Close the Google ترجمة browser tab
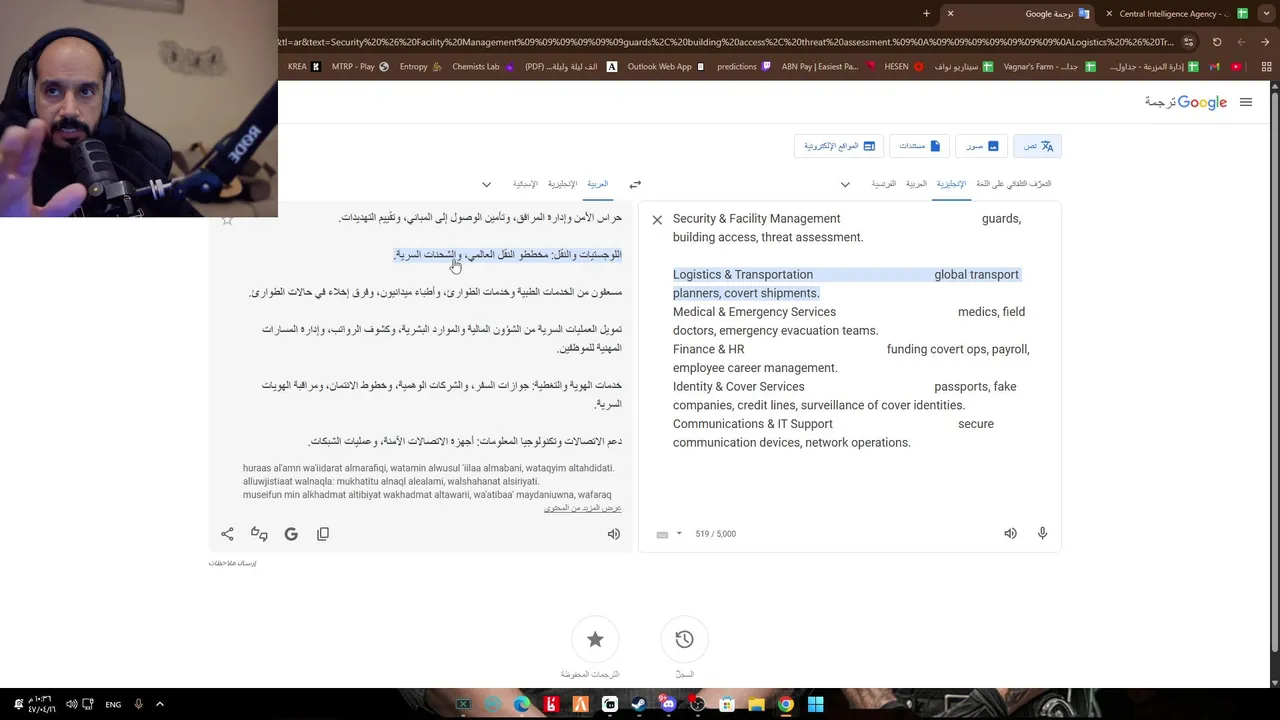The height and width of the screenshot is (720, 1280). [950, 14]
